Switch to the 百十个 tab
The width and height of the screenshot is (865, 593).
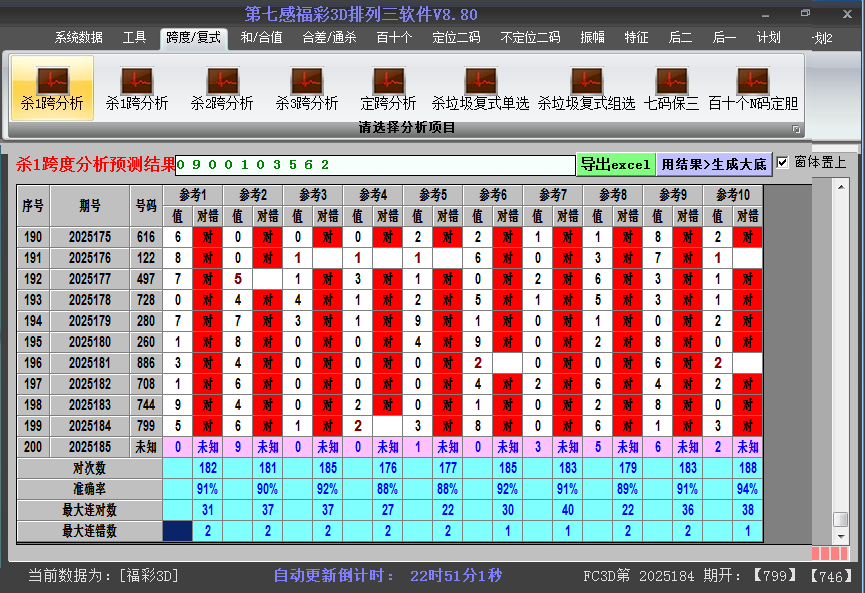394,38
